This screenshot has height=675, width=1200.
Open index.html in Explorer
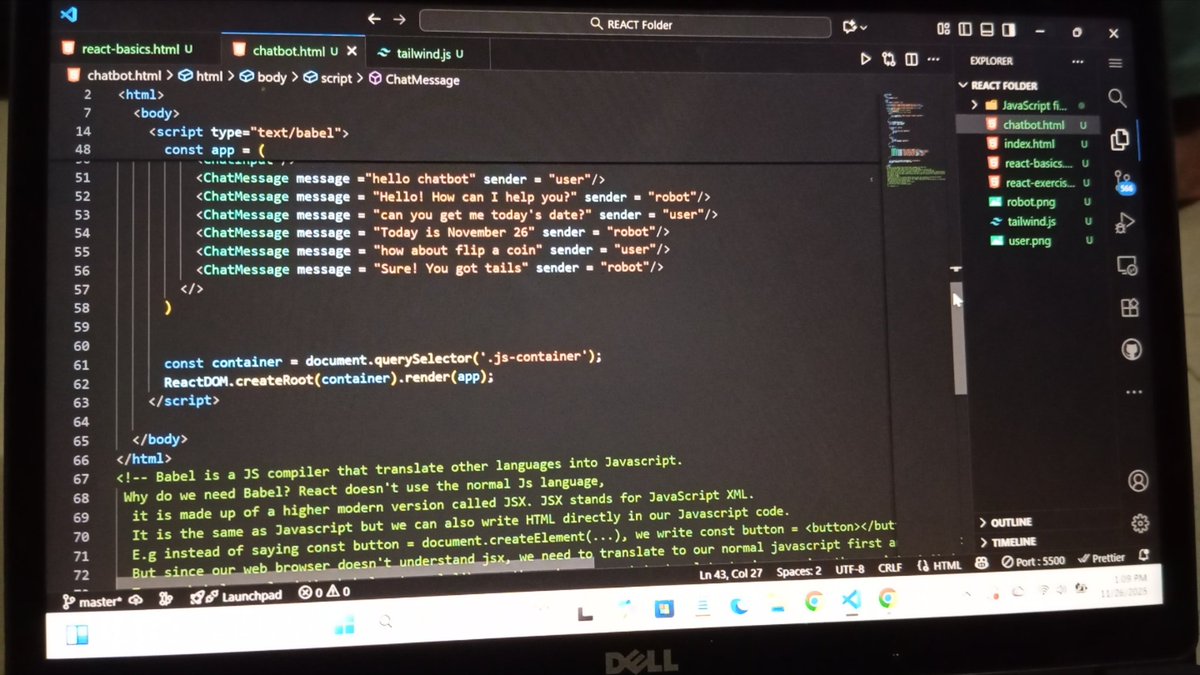tap(1029, 144)
